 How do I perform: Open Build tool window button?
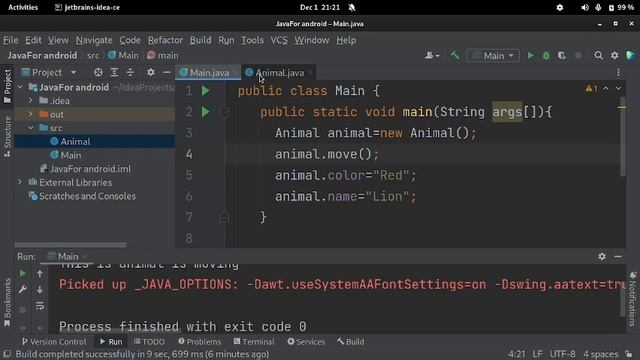point(351,342)
